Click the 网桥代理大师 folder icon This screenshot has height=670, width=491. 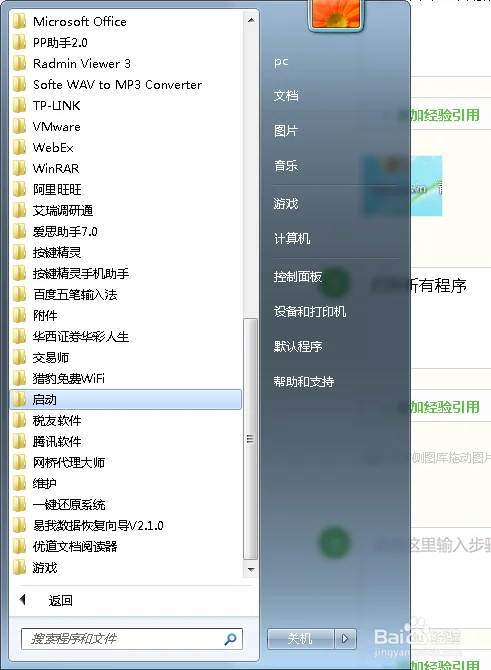[19, 462]
